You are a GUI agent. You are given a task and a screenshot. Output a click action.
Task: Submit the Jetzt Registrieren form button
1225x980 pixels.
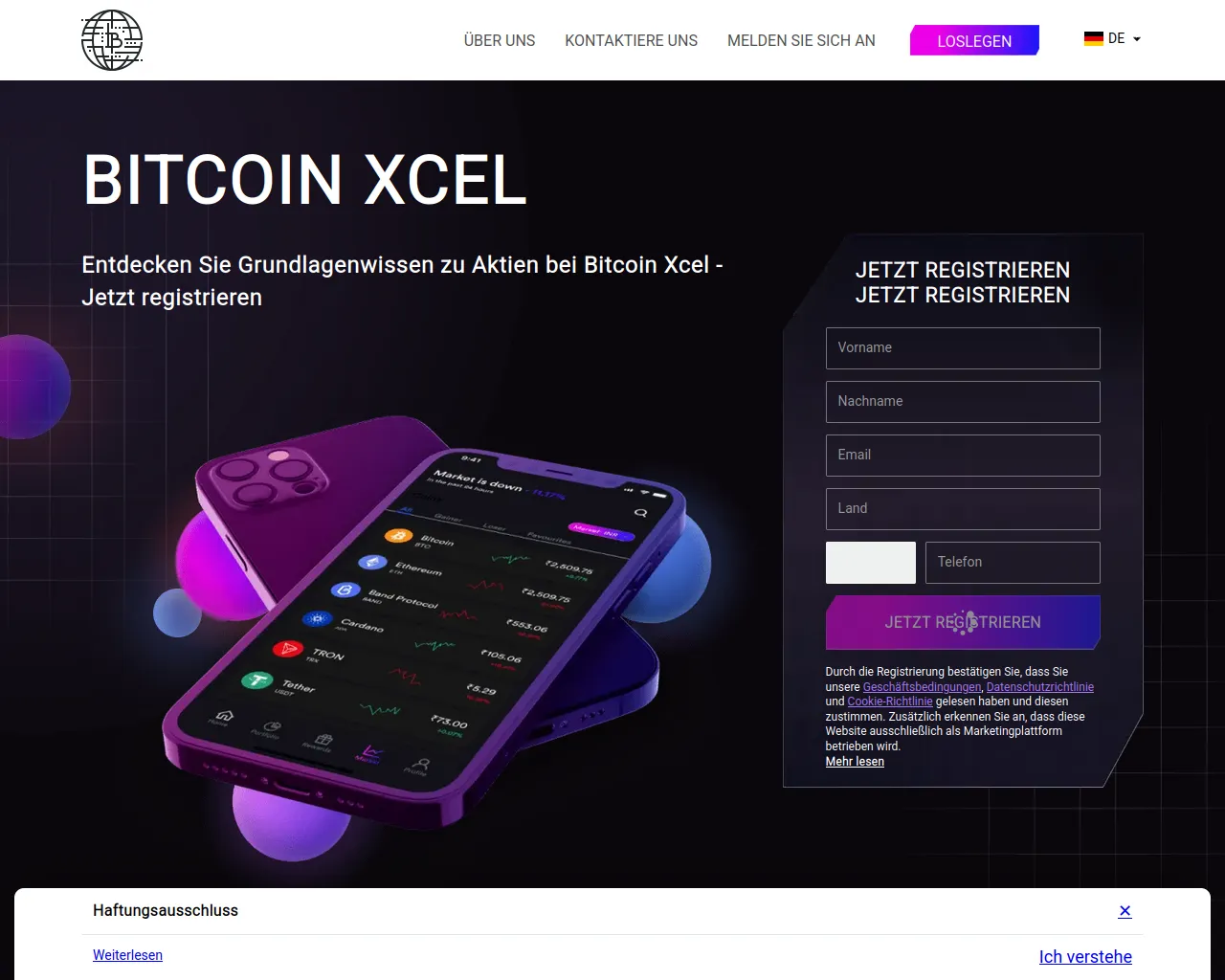[x=963, y=622]
